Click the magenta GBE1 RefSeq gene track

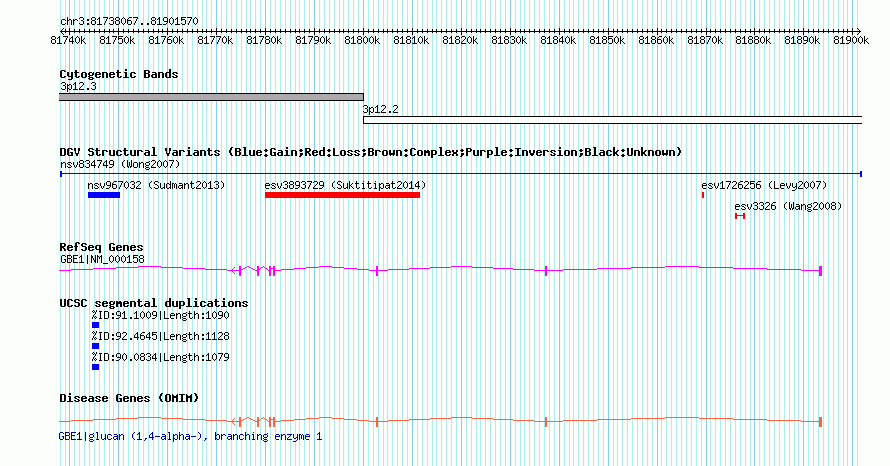[x=440, y=270]
